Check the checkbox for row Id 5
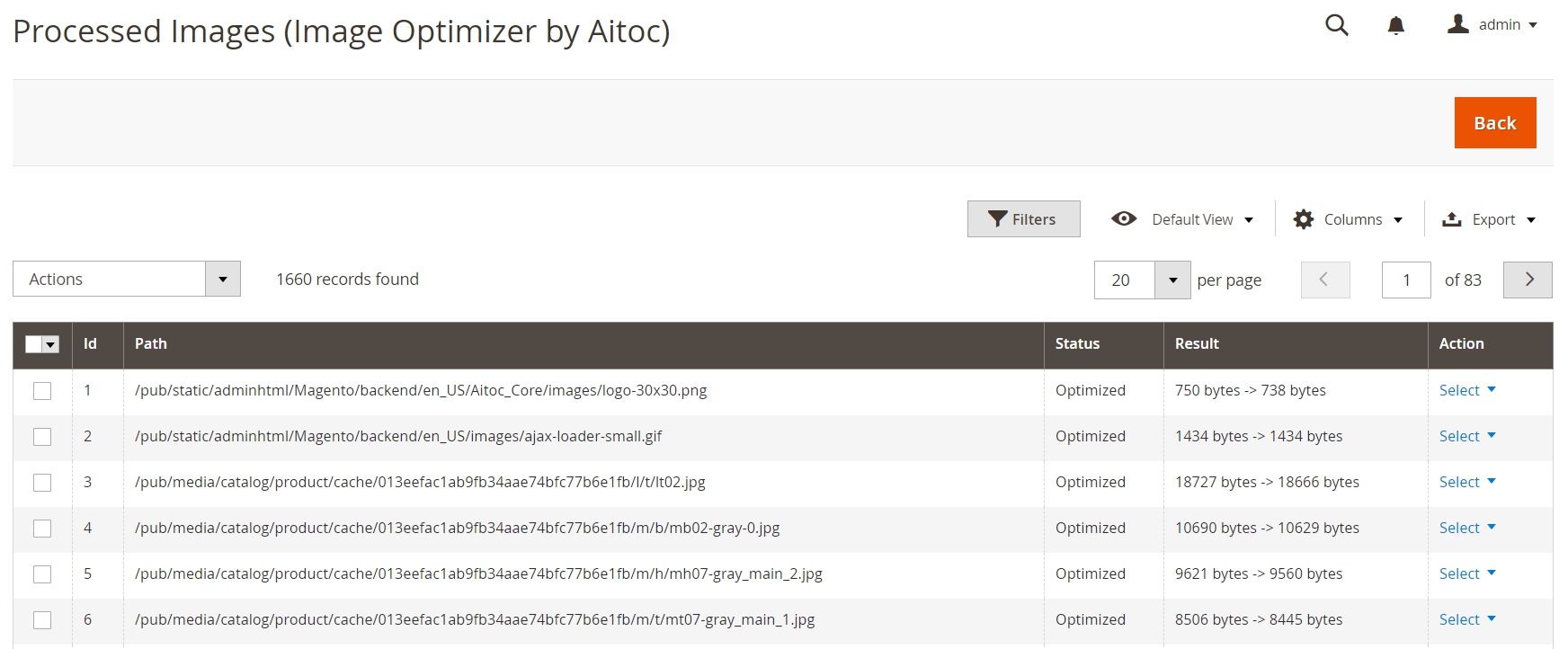This screenshot has height=649, width=1568. [42, 574]
